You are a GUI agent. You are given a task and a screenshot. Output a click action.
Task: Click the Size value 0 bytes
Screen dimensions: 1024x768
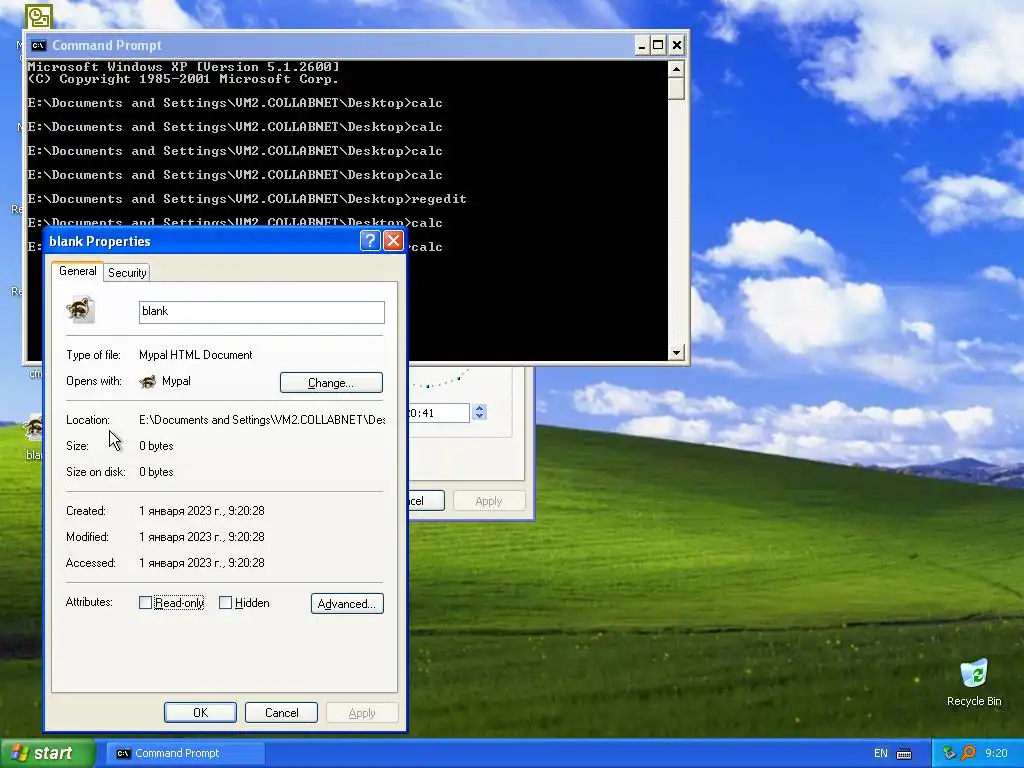coord(156,446)
